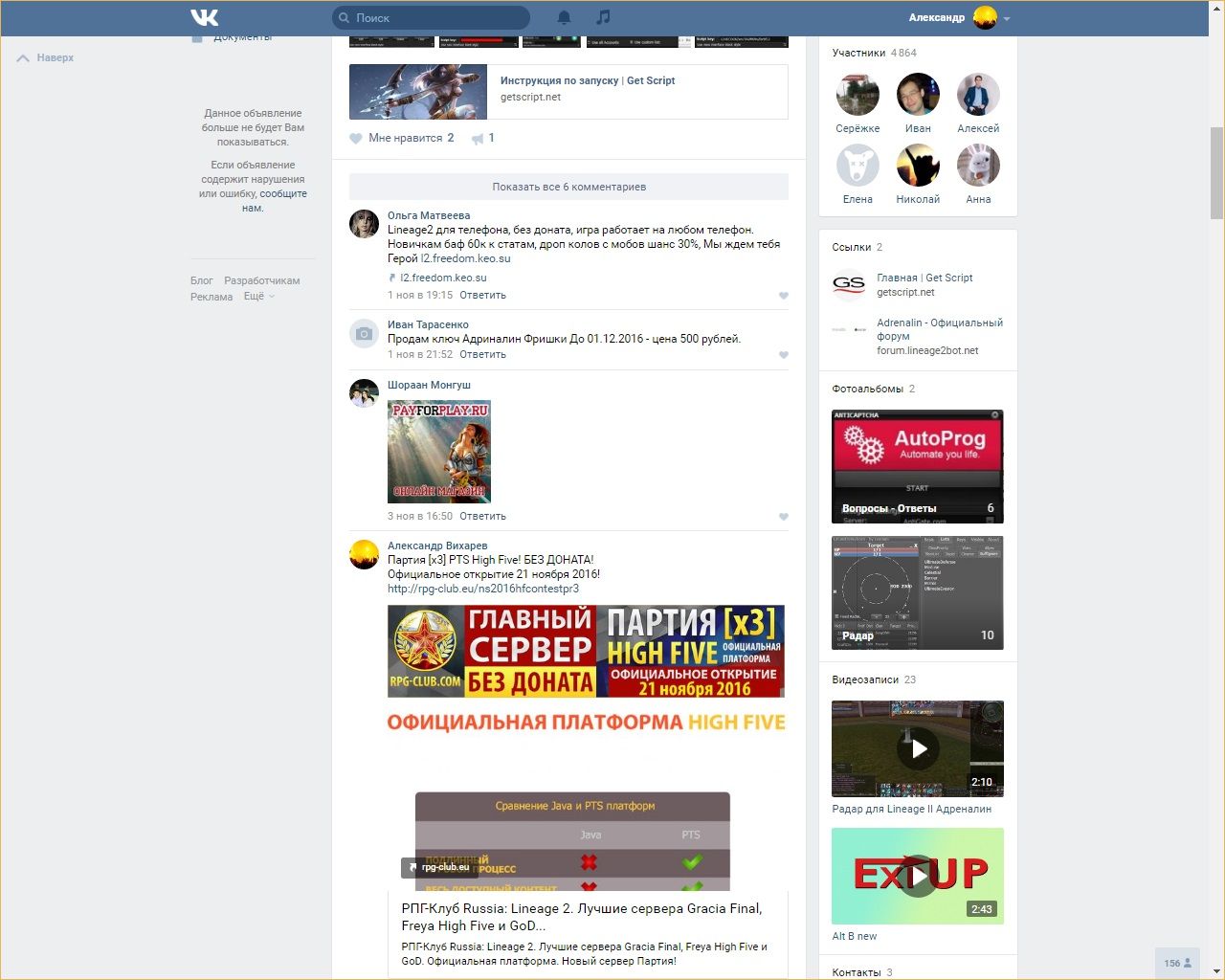Image resolution: width=1225 pixels, height=980 pixels.
Task: Share the post with megaphone icon
Action: tap(478, 139)
